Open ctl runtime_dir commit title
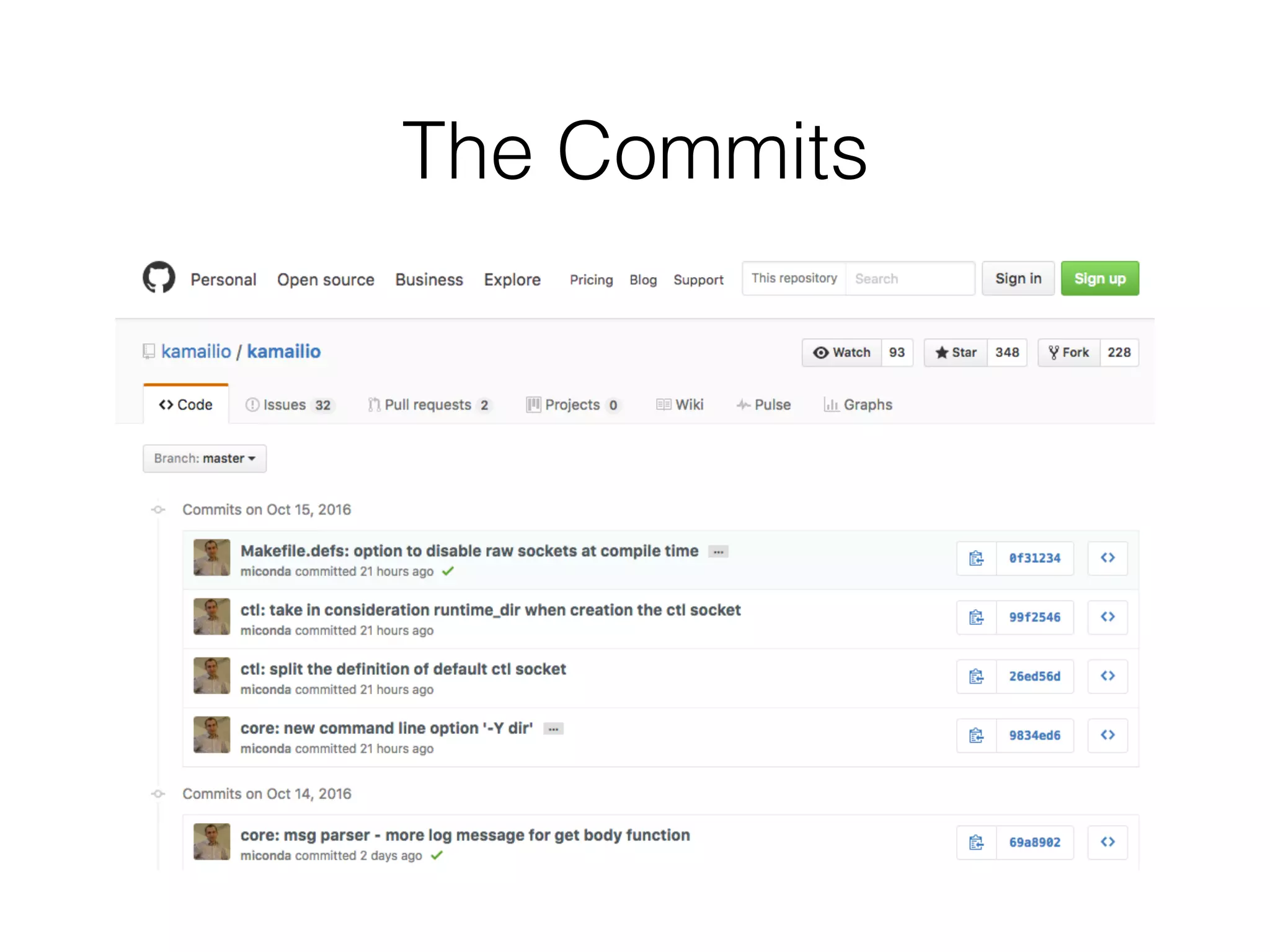Viewport: 1270px width, 952px height. (x=491, y=610)
